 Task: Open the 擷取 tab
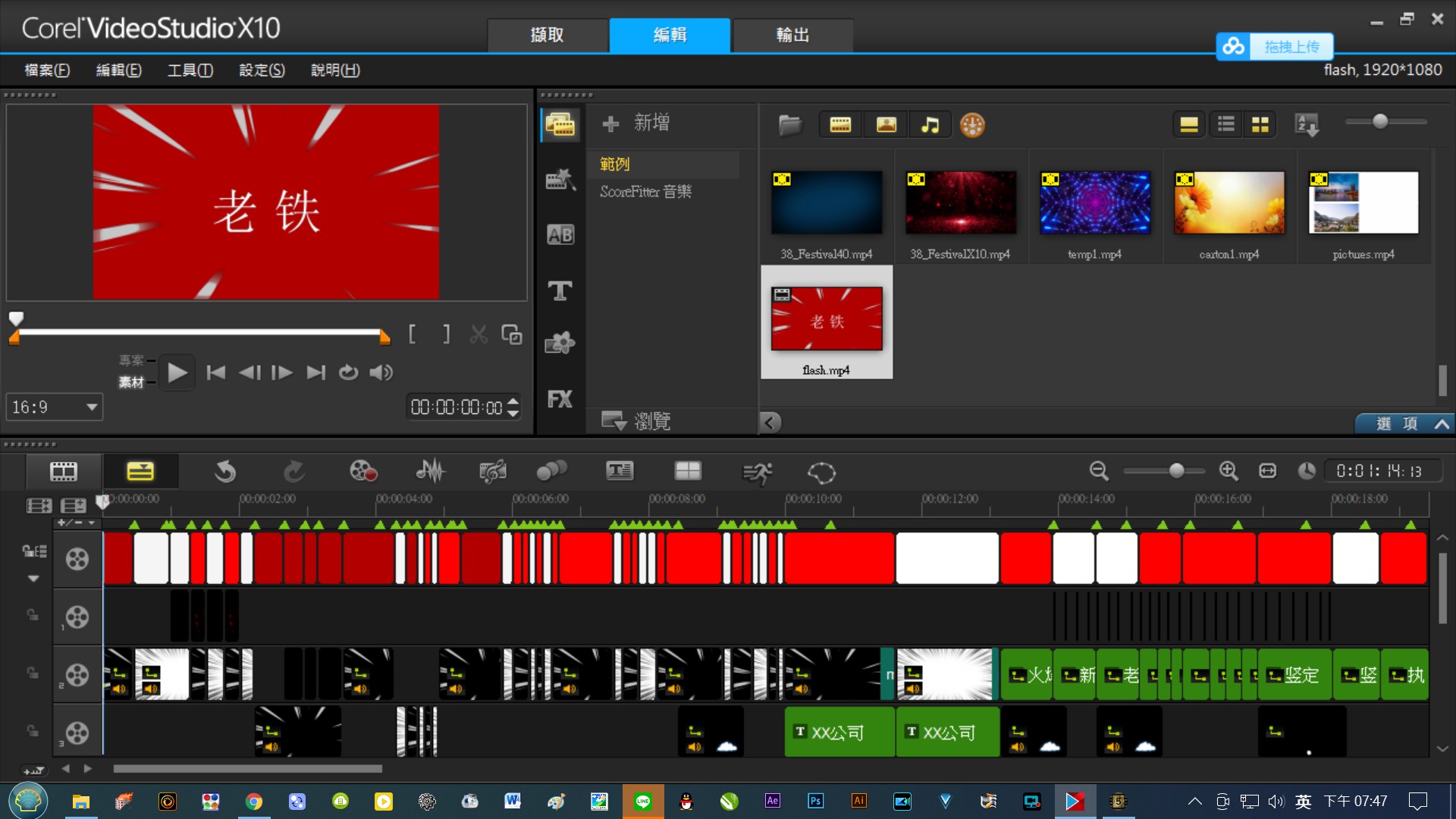[548, 35]
